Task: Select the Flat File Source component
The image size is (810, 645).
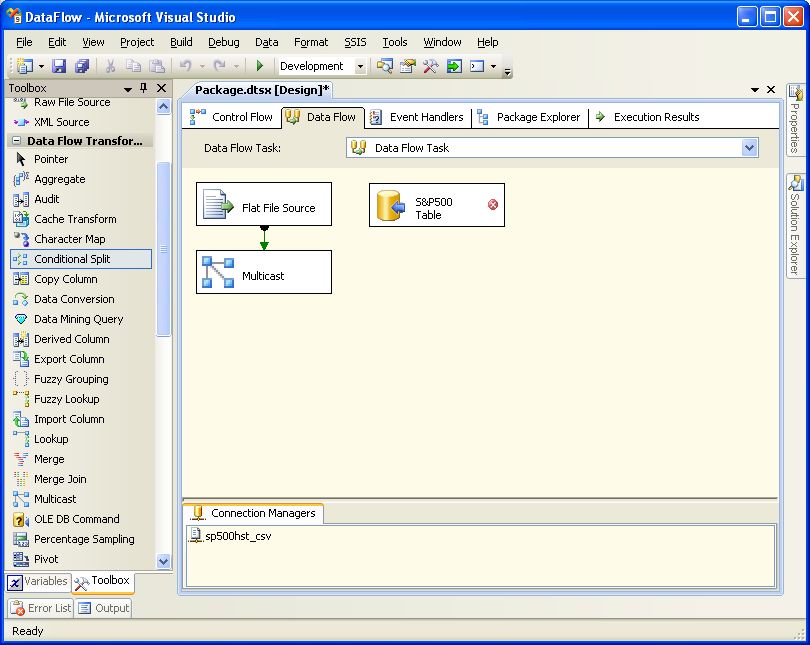Action: pos(264,204)
